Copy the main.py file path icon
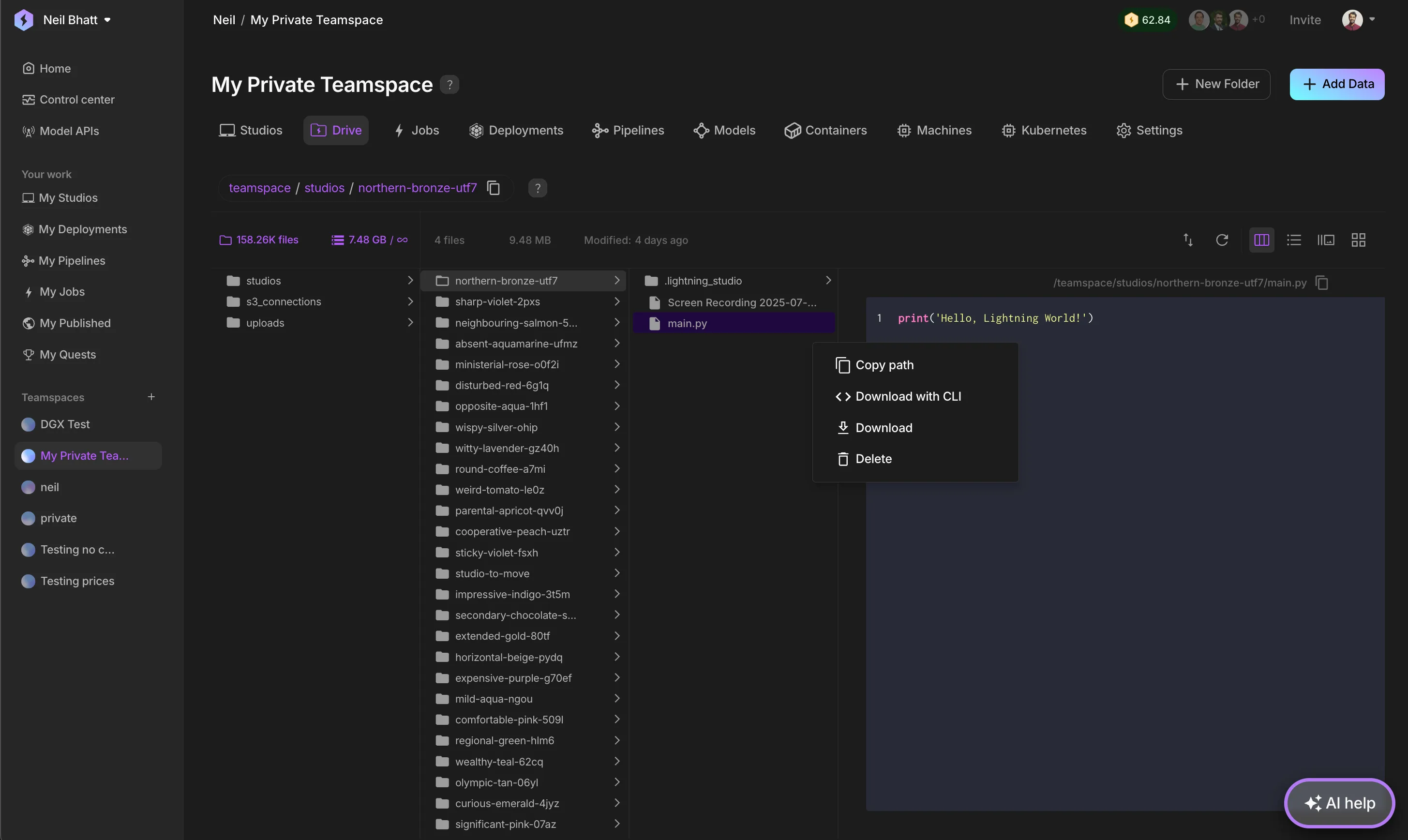 click(x=1321, y=283)
